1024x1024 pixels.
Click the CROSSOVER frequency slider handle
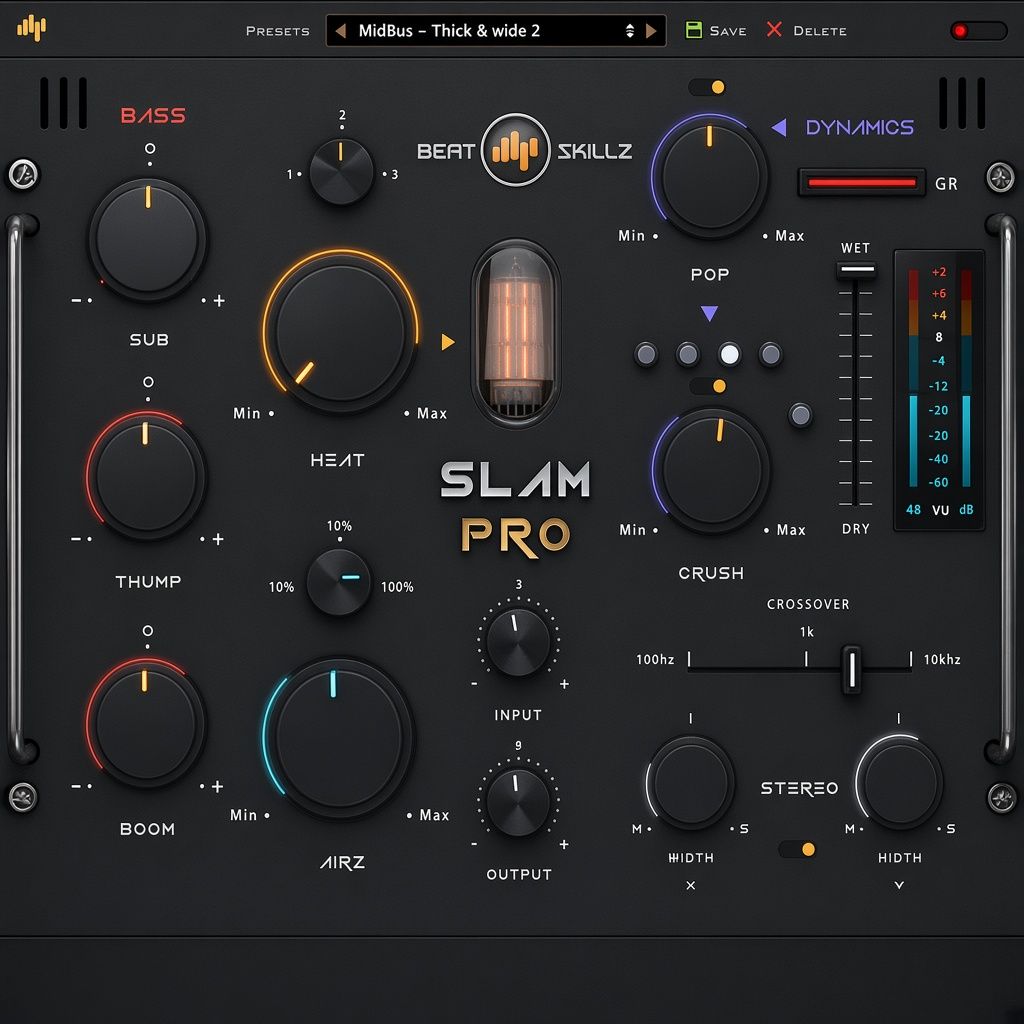click(851, 669)
